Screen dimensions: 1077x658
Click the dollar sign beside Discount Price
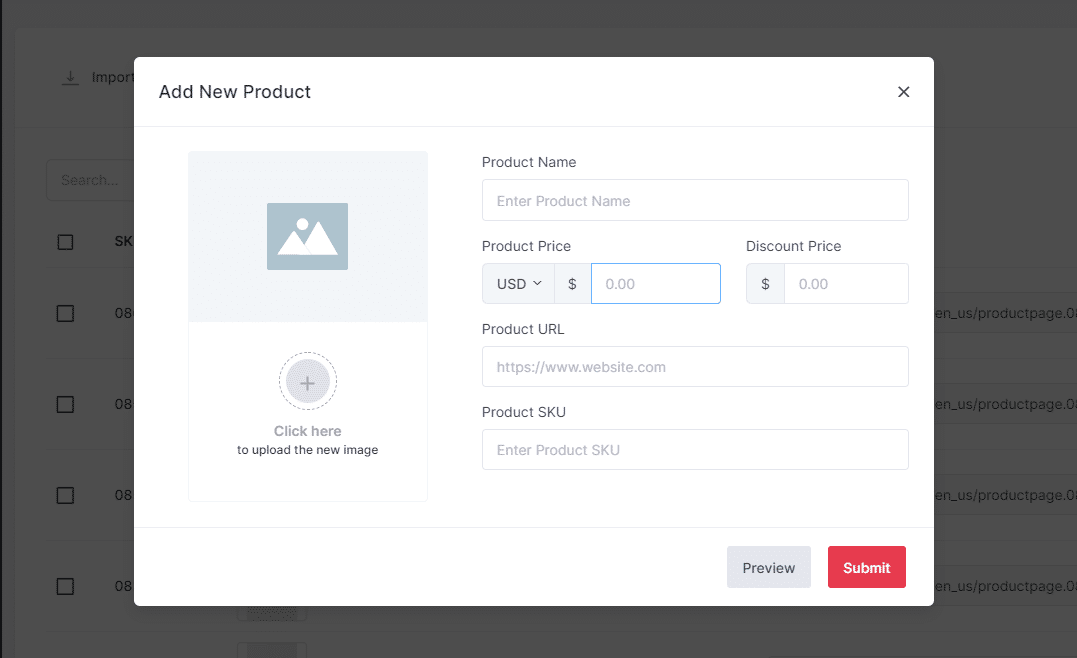765,284
